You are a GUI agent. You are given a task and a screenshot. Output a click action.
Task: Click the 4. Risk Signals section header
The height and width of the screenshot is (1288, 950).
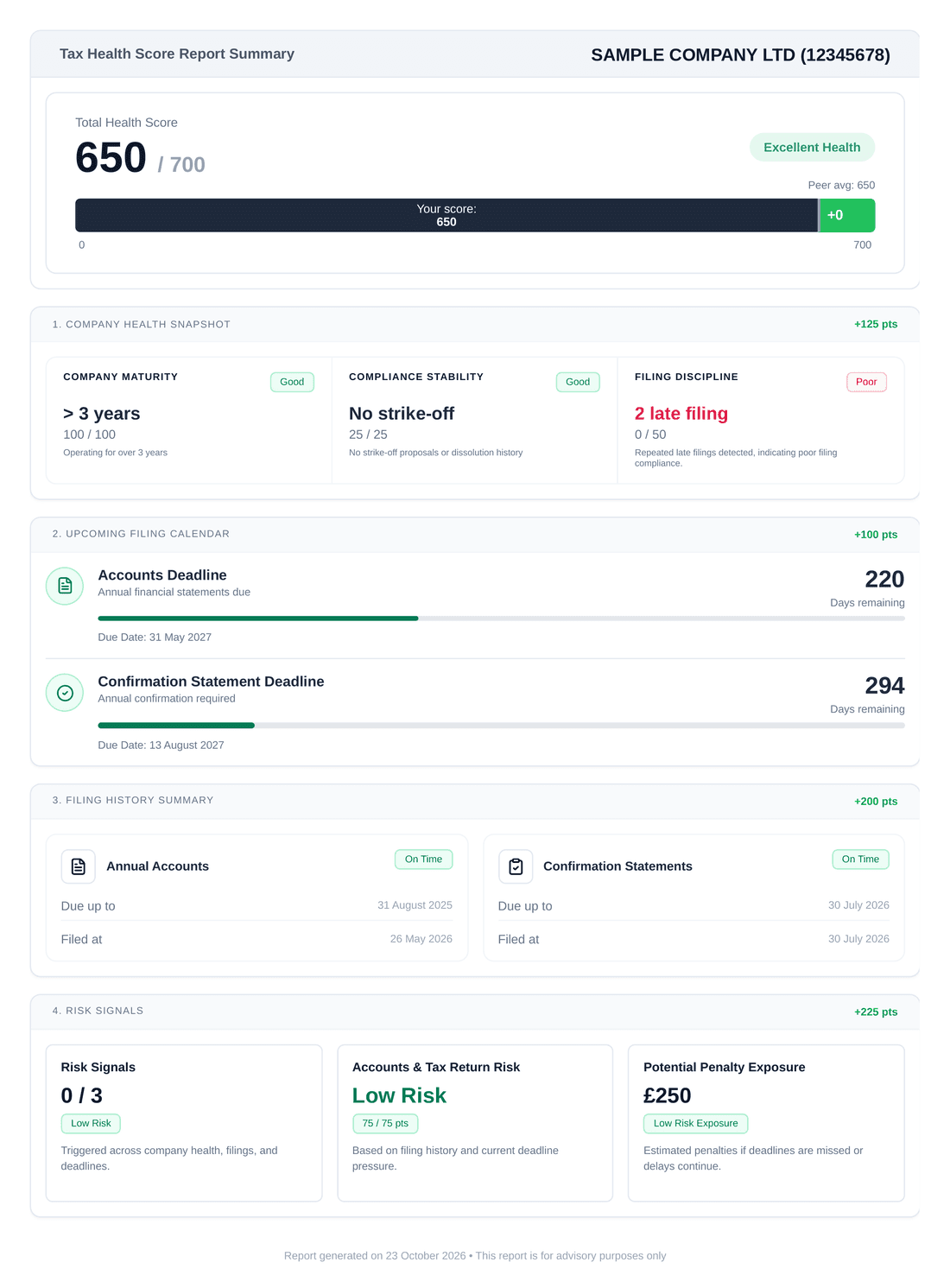click(x=98, y=1011)
